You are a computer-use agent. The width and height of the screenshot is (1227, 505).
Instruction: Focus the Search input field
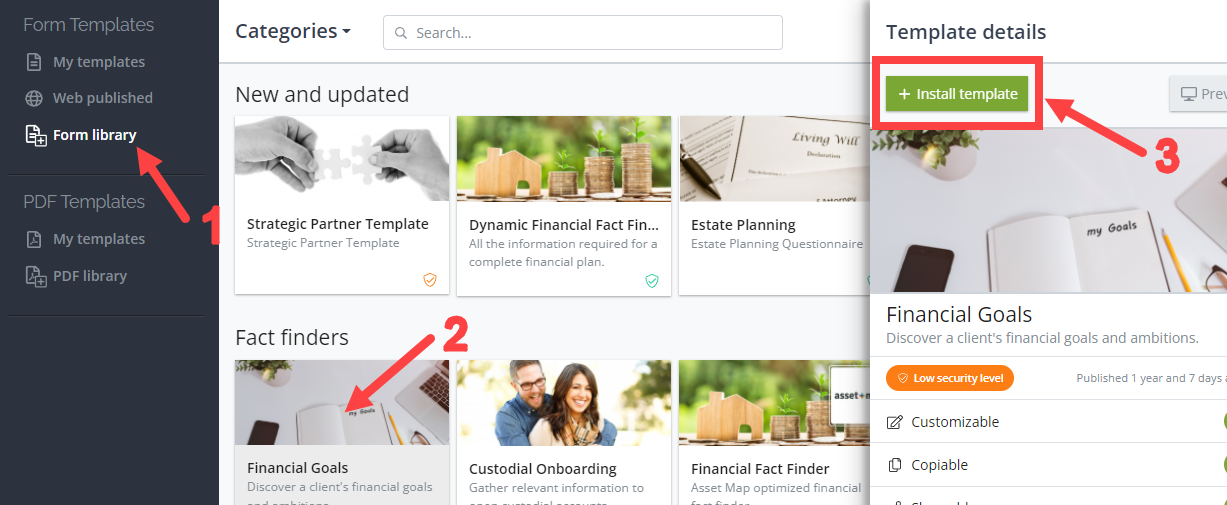point(583,33)
